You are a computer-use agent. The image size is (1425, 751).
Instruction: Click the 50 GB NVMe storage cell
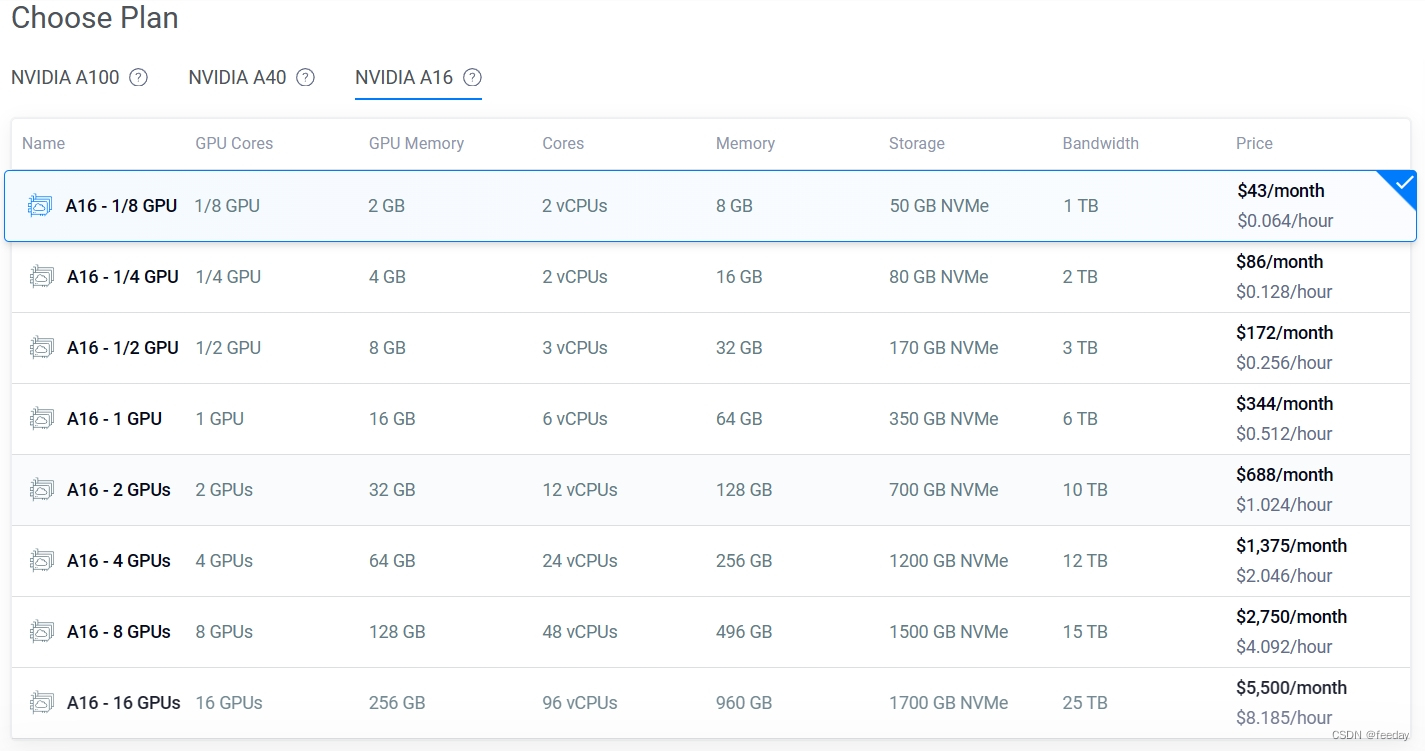pyautogui.click(x=939, y=206)
